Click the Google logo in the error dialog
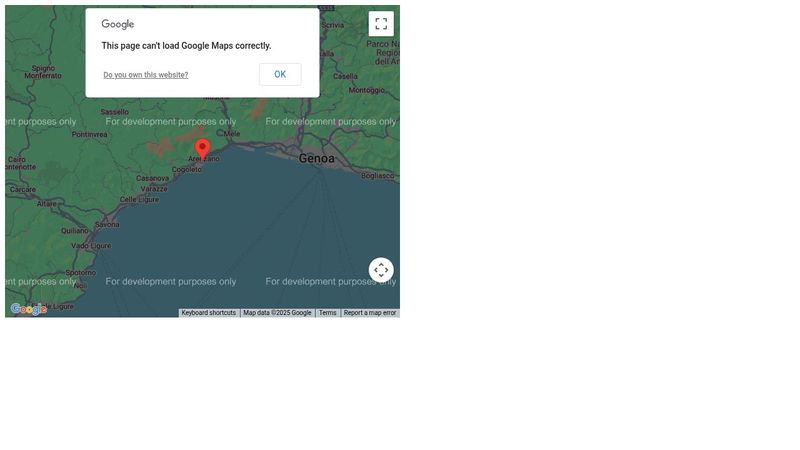Image resolution: width=800 pixels, height=450 pixels. pyautogui.click(x=118, y=24)
